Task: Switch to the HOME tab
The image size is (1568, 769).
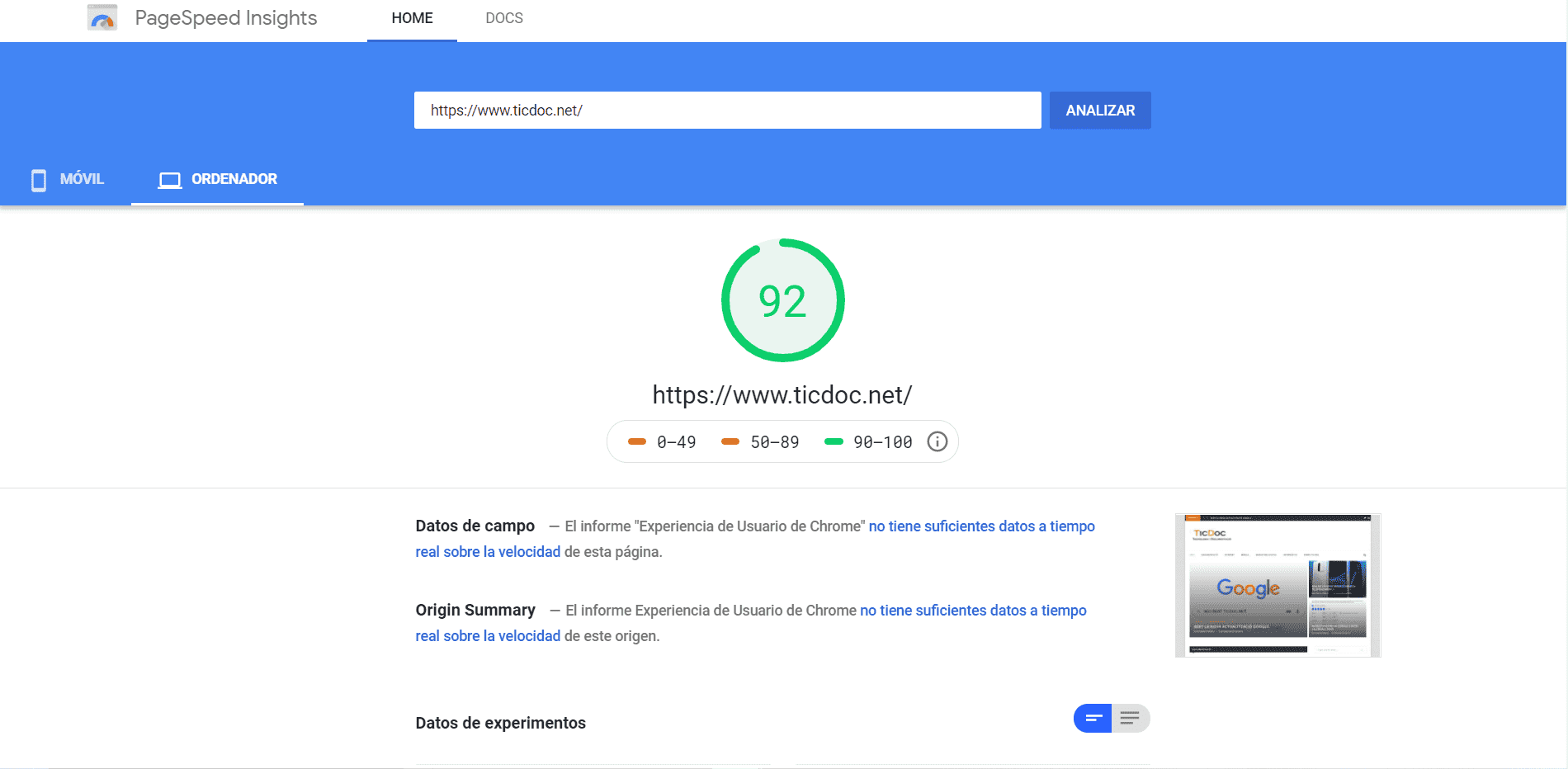Action: click(x=412, y=18)
